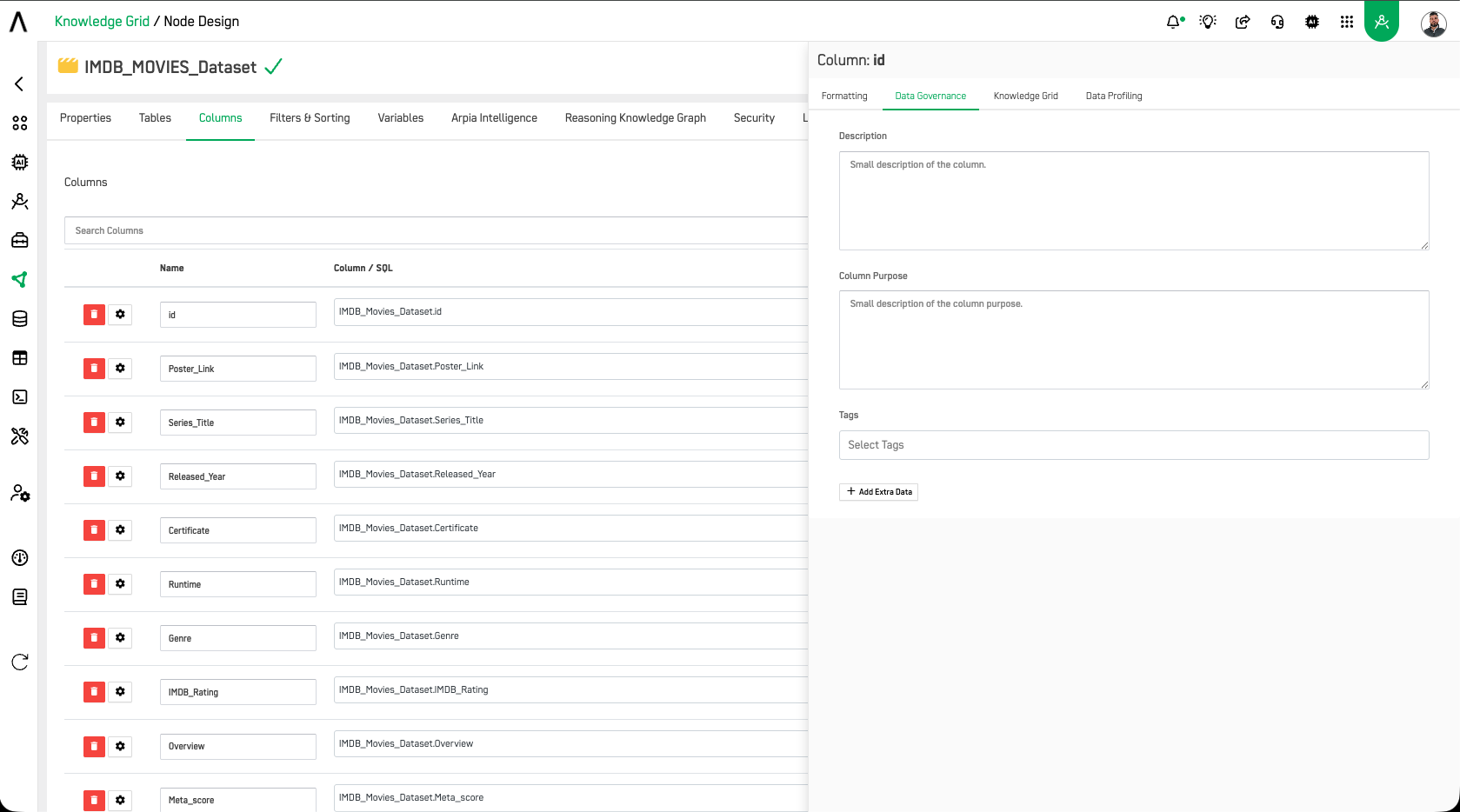Open the apps grid menu

click(1347, 22)
